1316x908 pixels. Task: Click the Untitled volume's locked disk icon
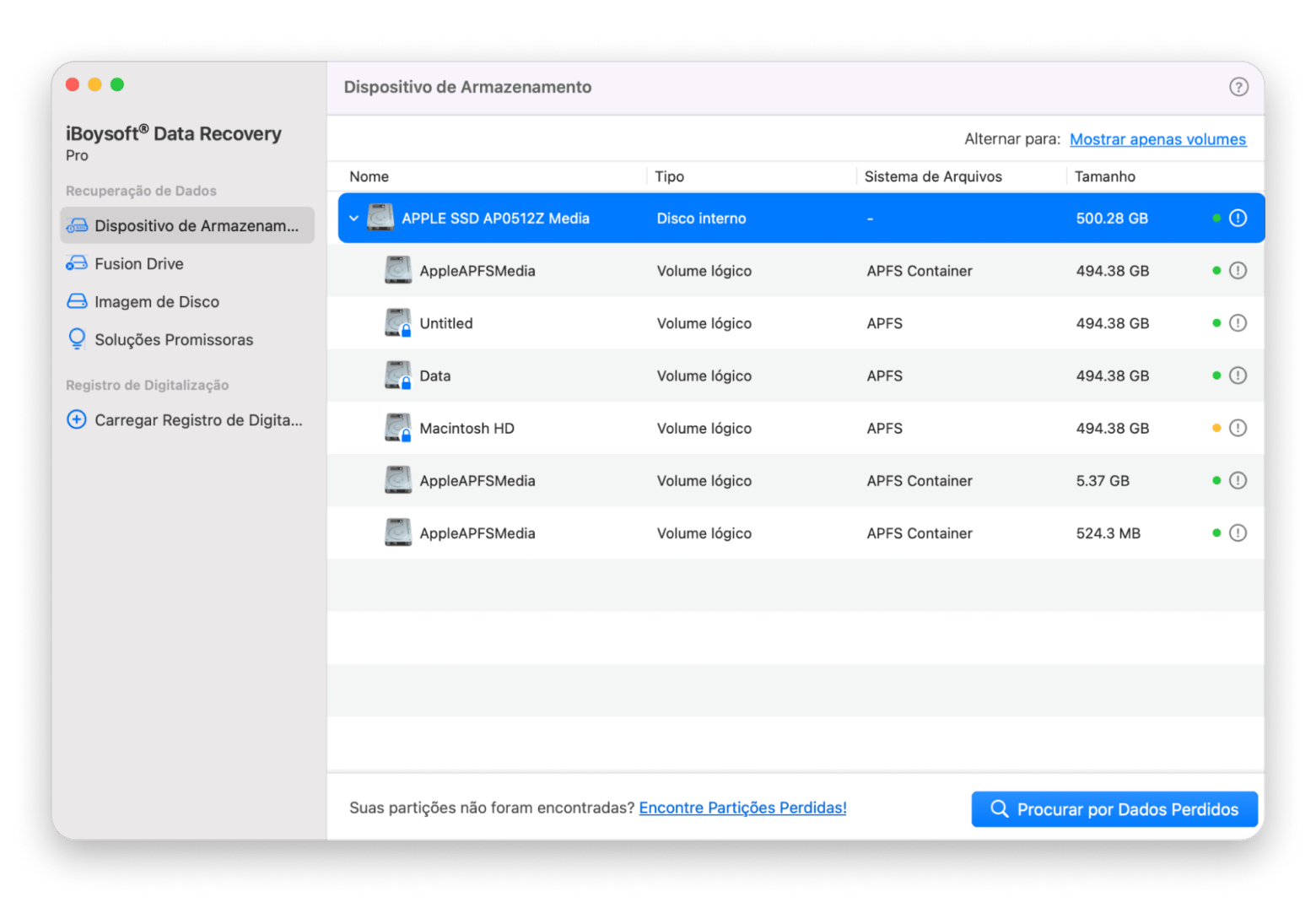[x=398, y=322]
